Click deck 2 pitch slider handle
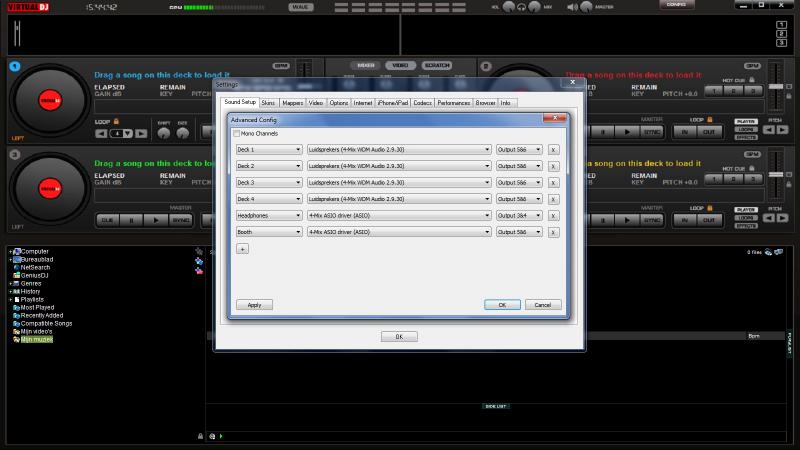800x450 pixels. tap(776, 87)
